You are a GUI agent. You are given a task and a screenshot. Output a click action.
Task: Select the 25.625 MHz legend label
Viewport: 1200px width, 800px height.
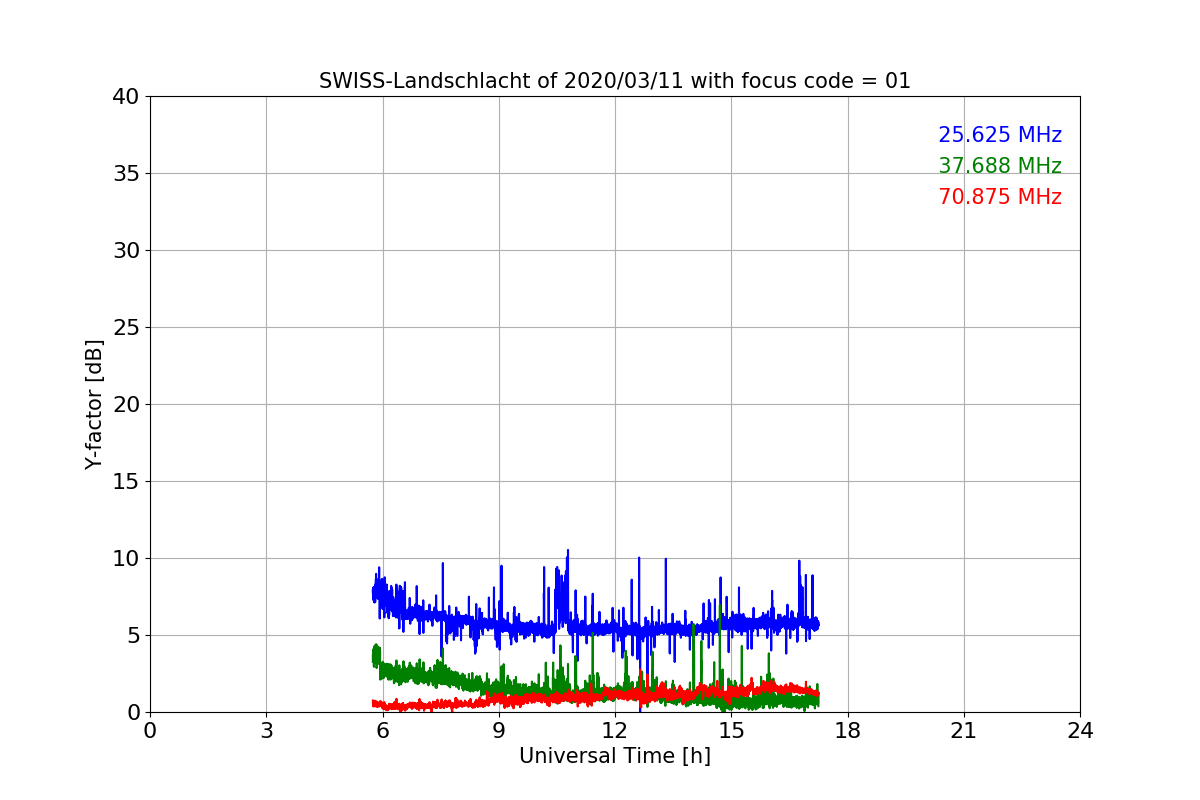coord(1000,135)
